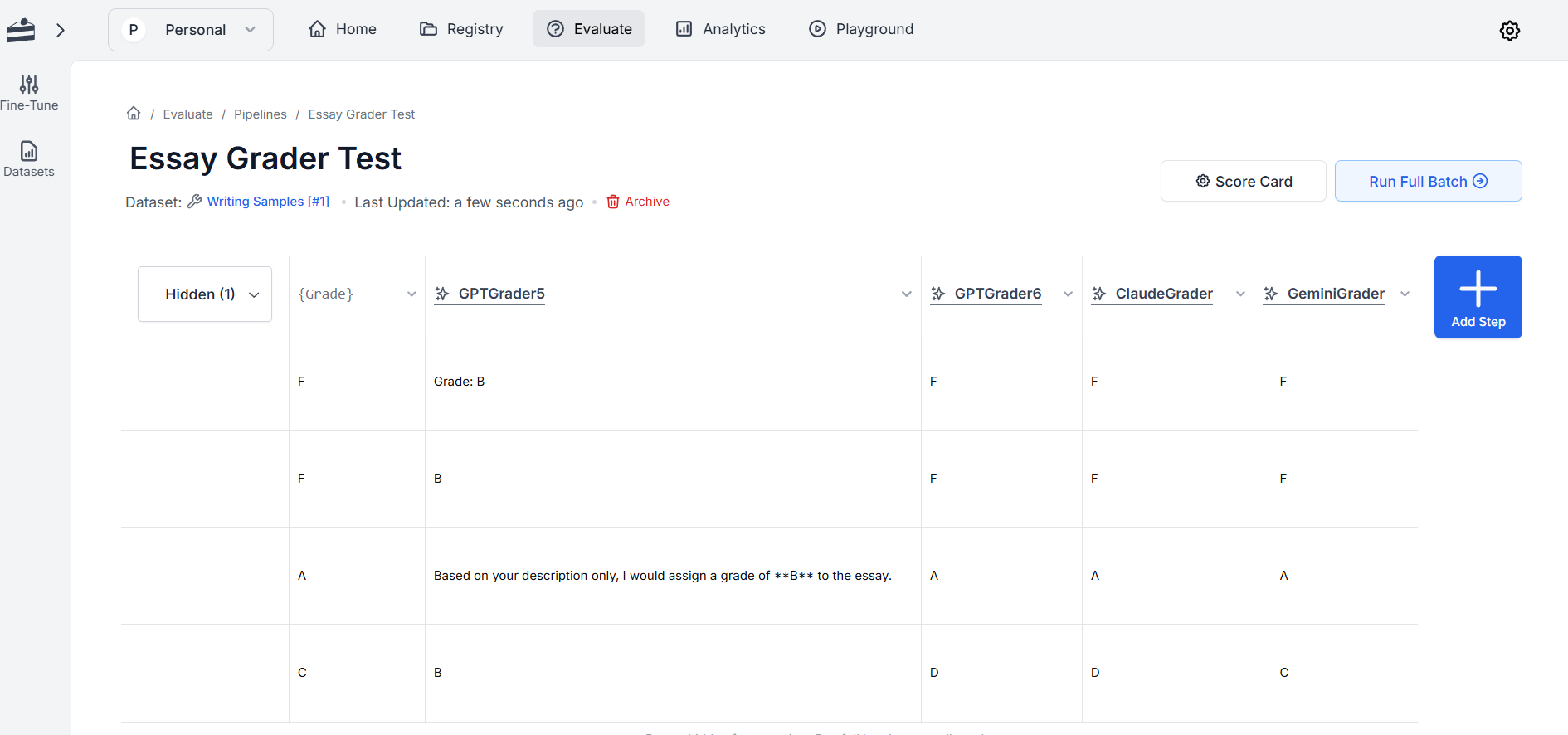
Task: Open the Personal workspace dropdown
Action: click(x=191, y=30)
